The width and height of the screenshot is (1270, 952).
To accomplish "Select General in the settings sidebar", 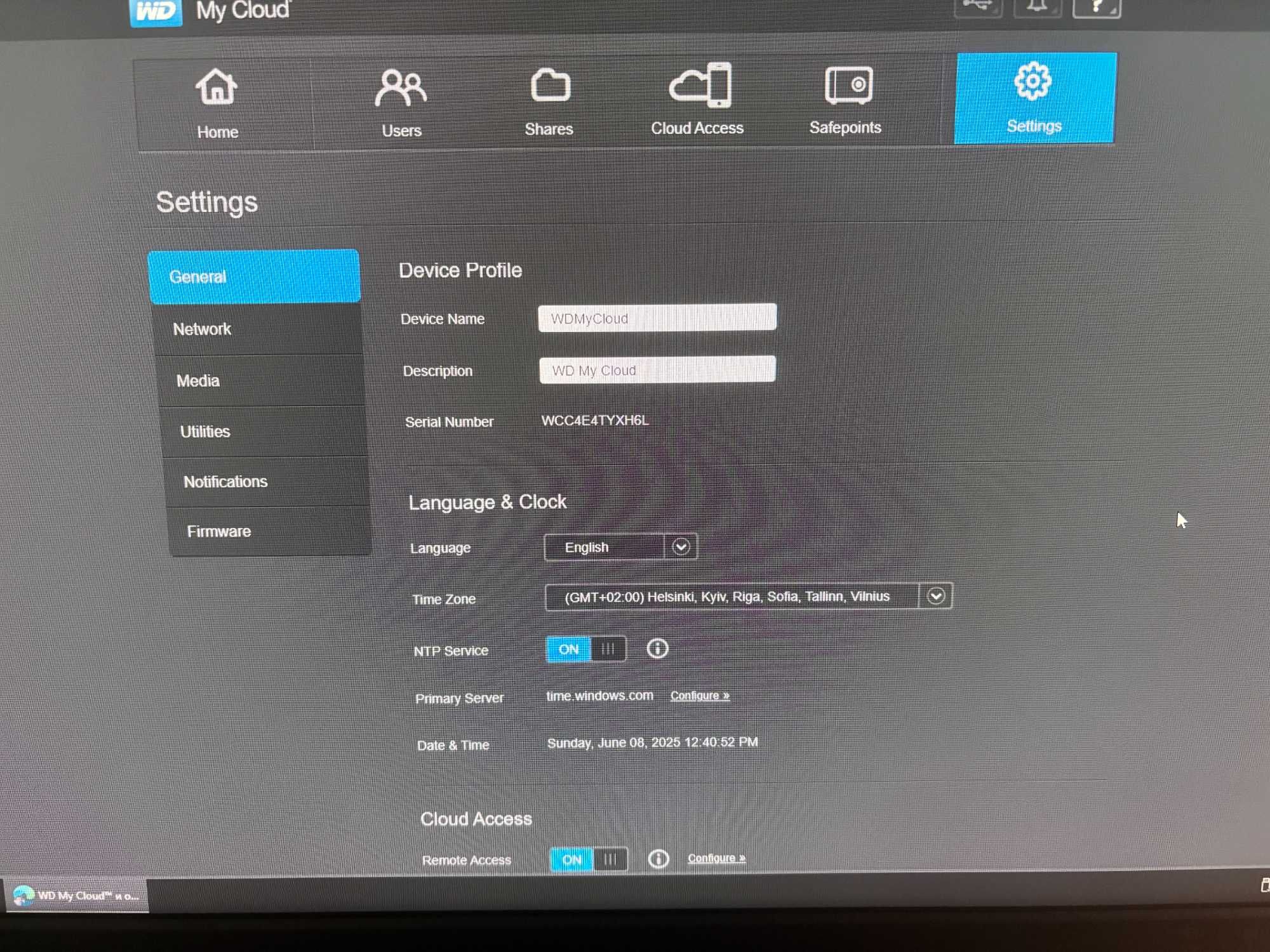I will click(254, 277).
